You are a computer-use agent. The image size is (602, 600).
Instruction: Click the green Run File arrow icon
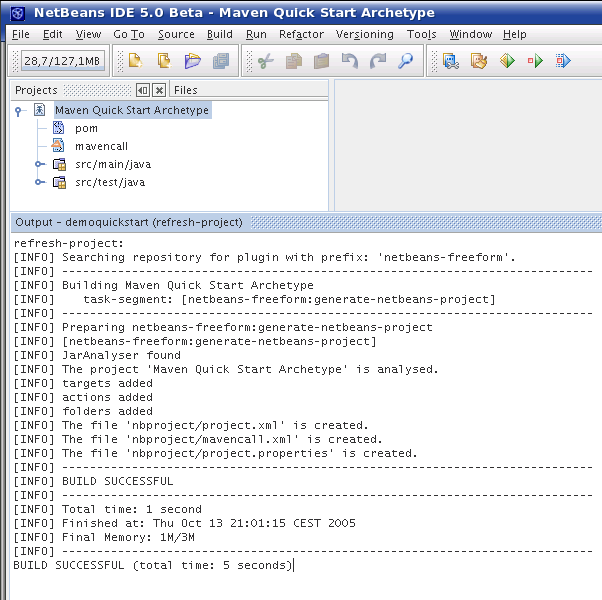point(535,61)
